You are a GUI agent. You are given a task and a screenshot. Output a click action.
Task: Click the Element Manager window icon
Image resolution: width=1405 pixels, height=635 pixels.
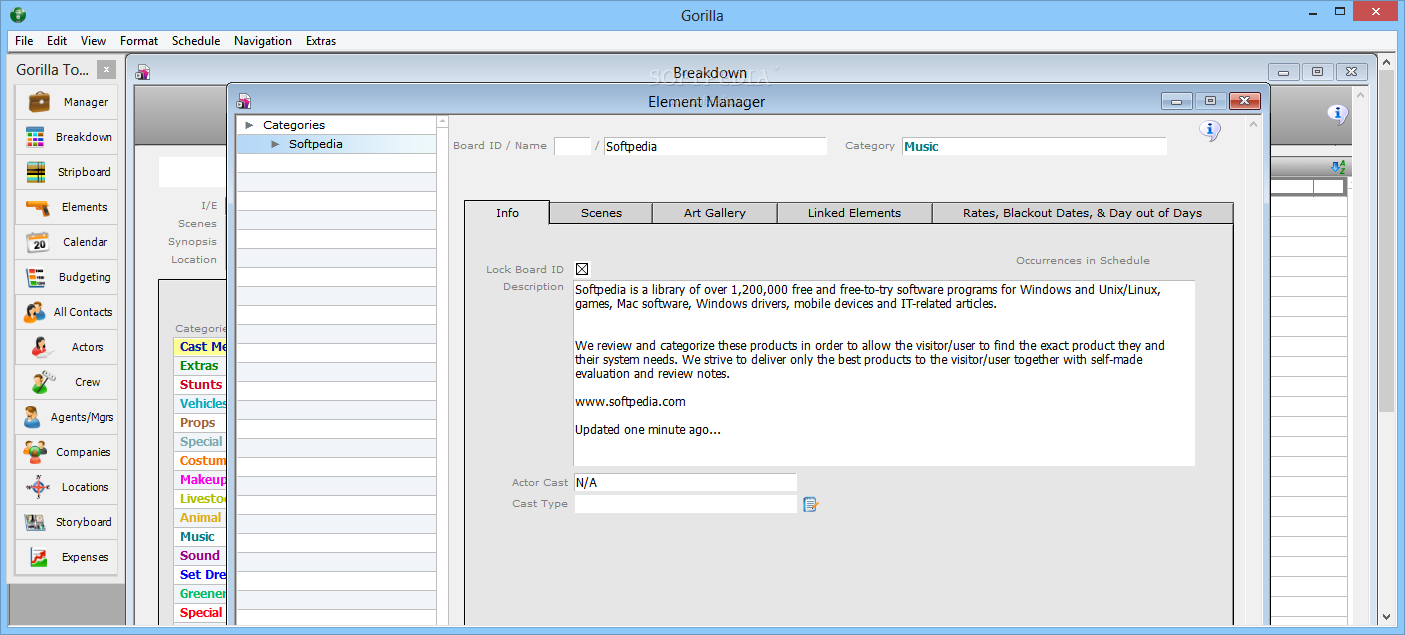(x=243, y=101)
